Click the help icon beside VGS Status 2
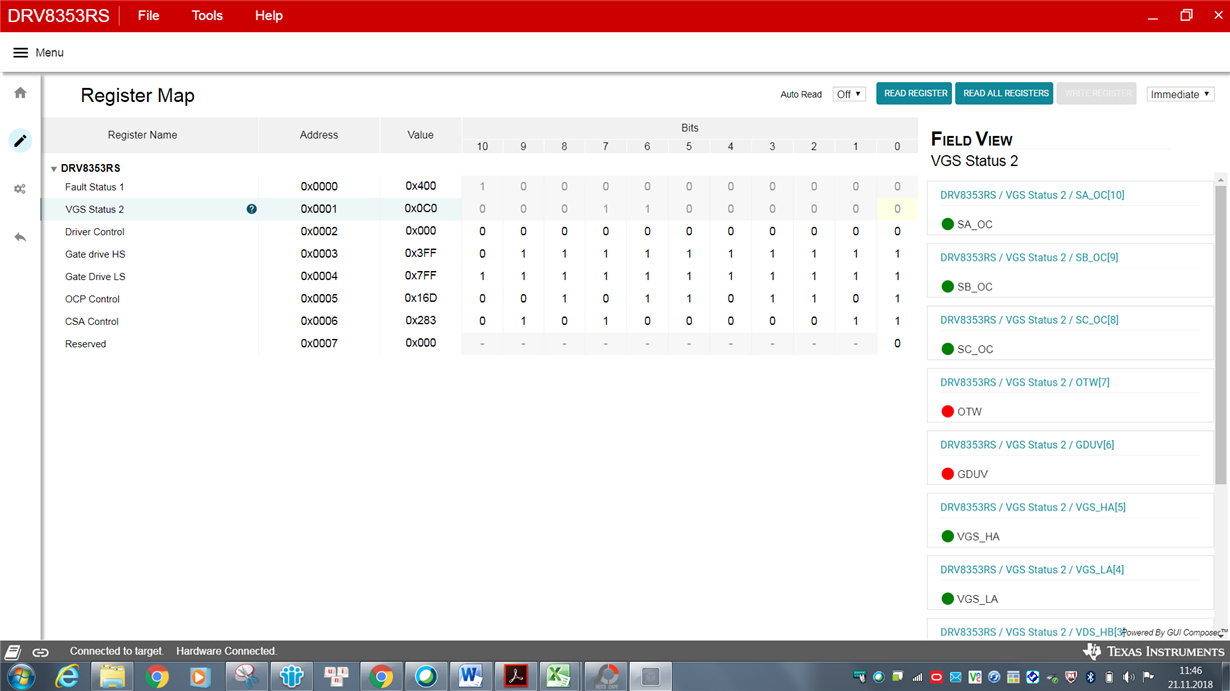The width and height of the screenshot is (1230, 691). (x=252, y=209)
